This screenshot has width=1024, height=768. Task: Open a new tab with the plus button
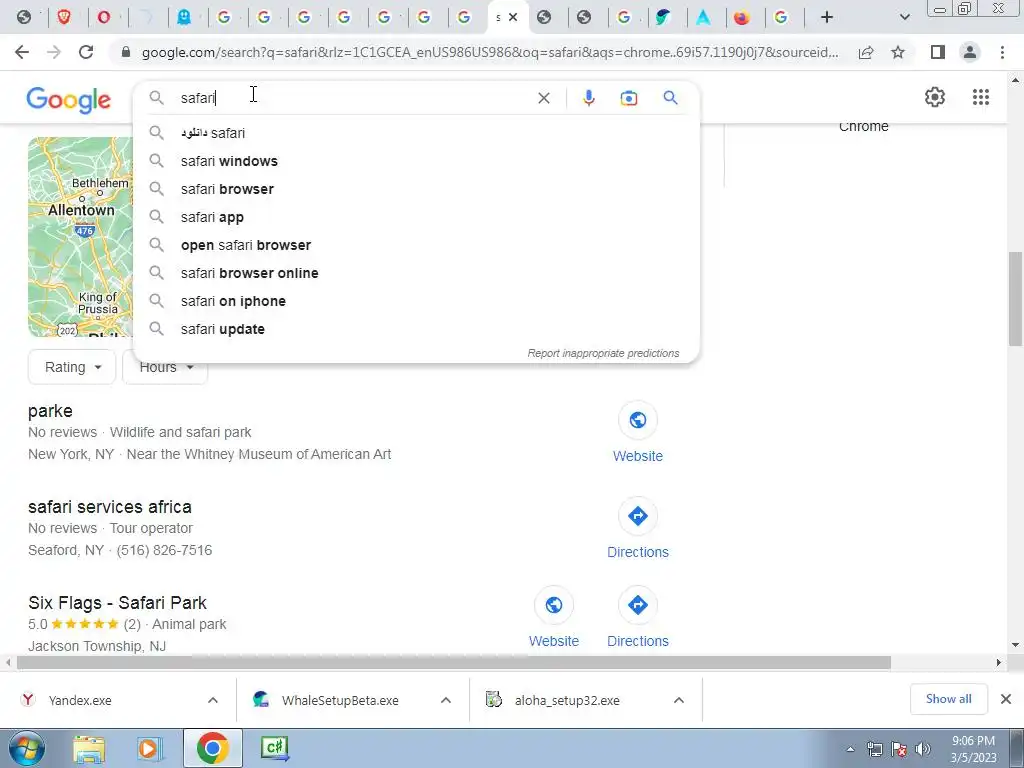coord(827,18)
